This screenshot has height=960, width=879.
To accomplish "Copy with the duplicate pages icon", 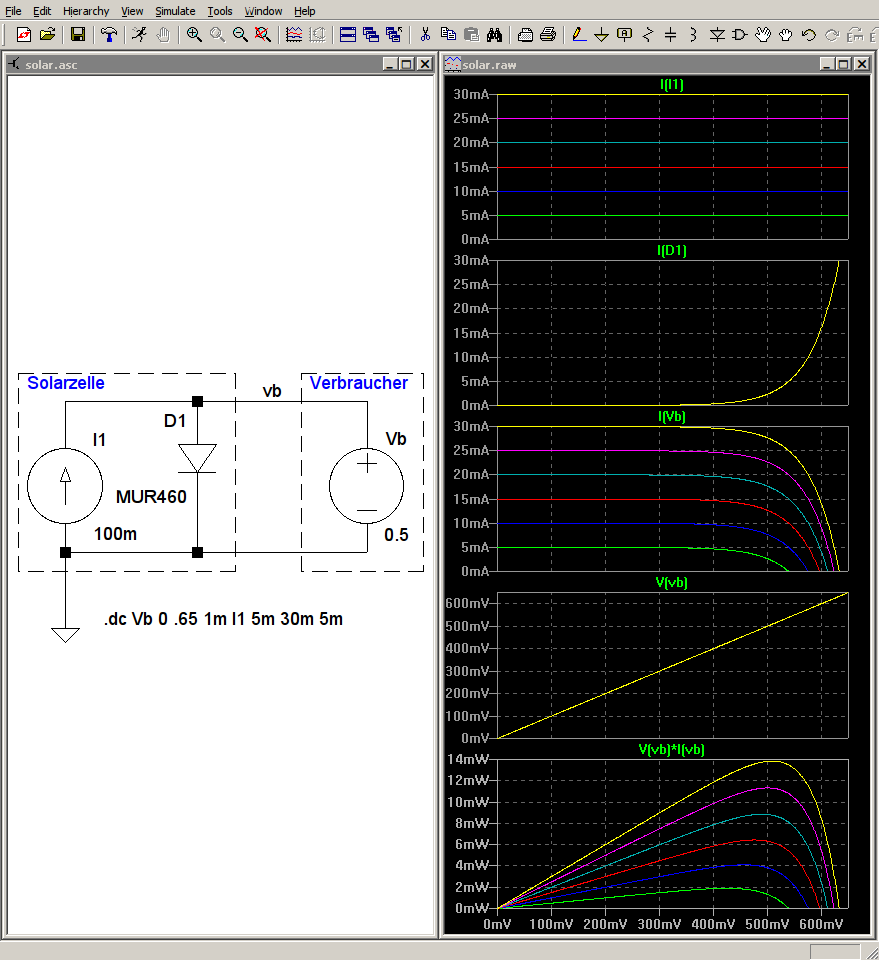I will (x=448, y=34).
